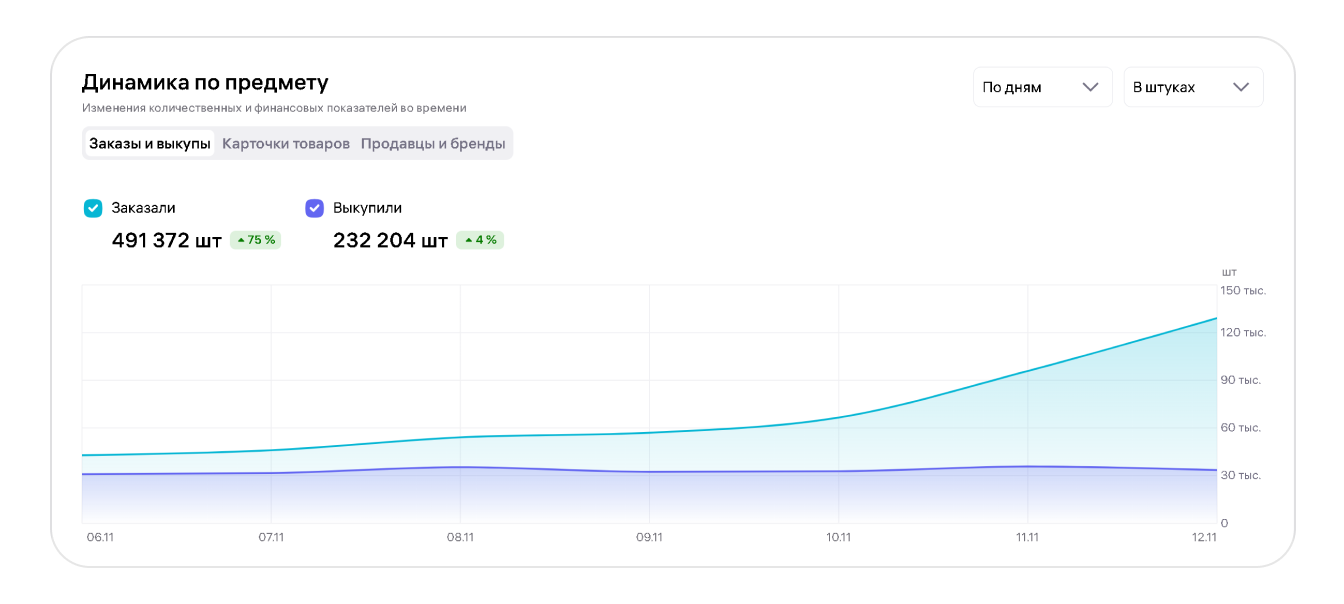Image resolution: width=1344 pixels, height=604 pixels.
Task: Click the Выкупили legend label text
Action: coord(367,208)
